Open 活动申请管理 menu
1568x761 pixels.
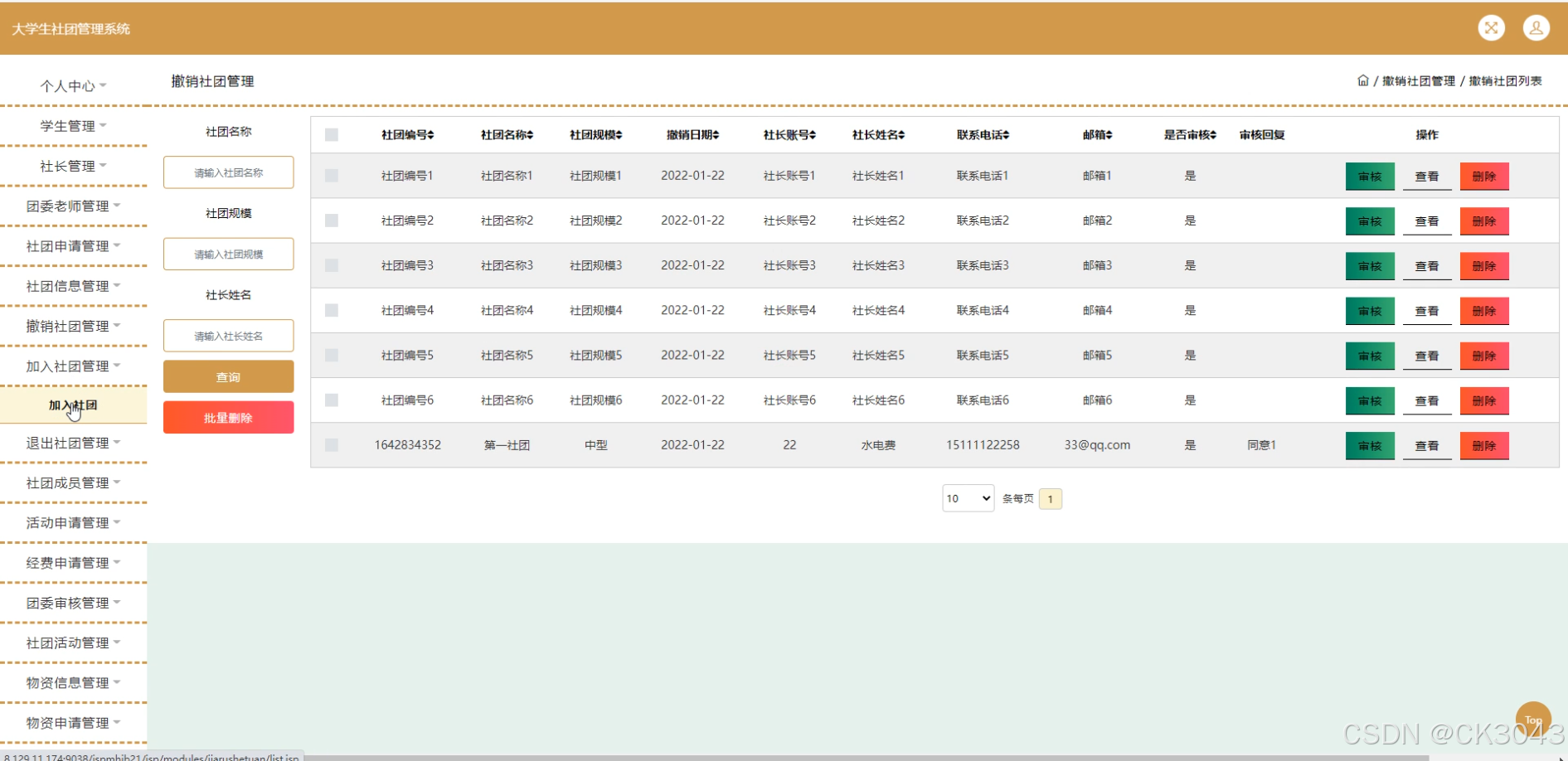point(73,522)
